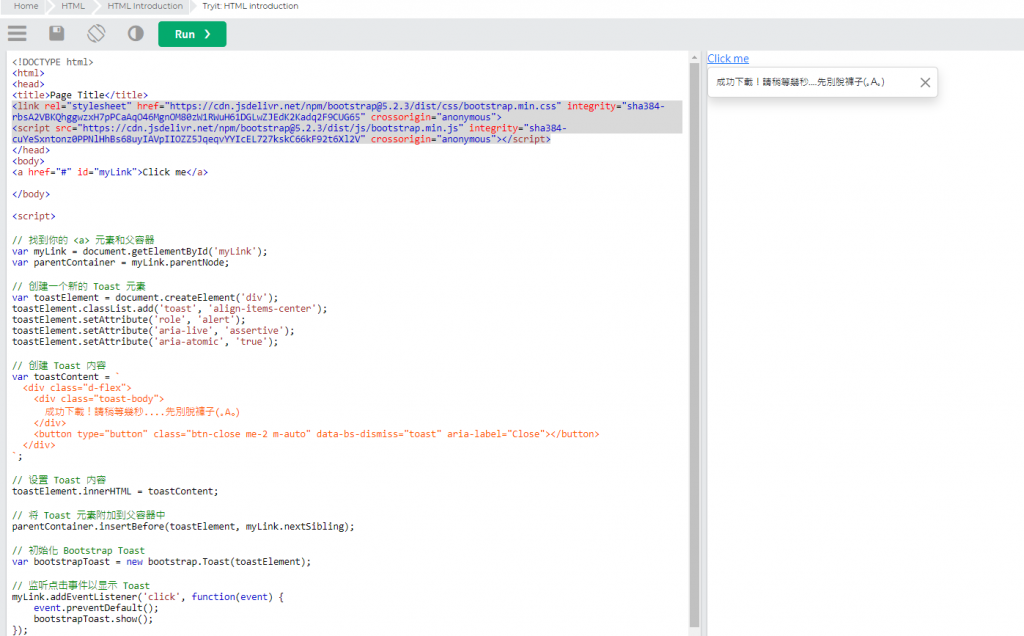Click the 'var toastContent' line
This screenshot has height=636, width=1024.
pos(66,377)
